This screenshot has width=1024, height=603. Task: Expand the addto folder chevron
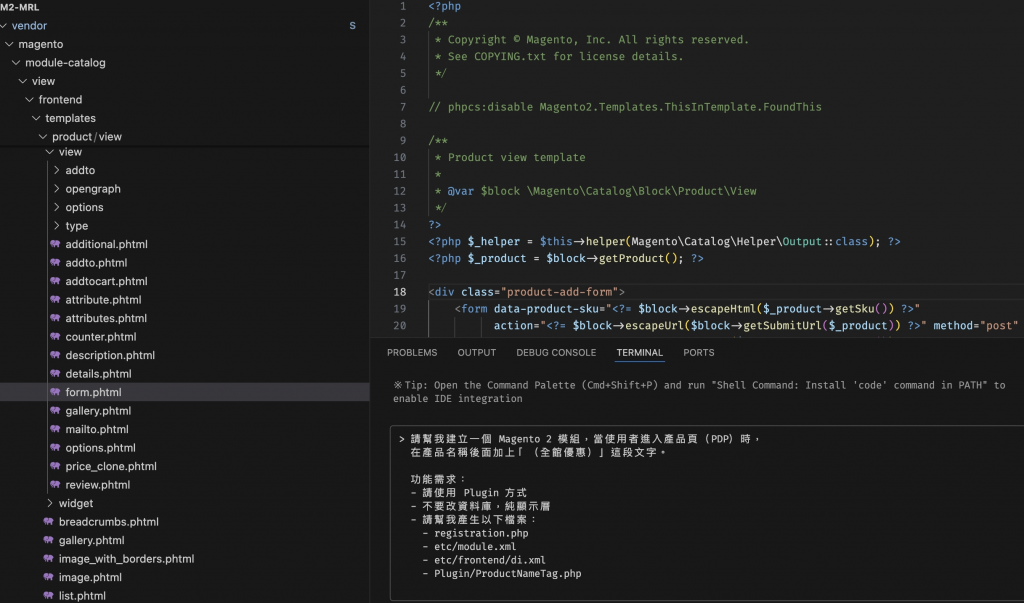tap(57, 170)
